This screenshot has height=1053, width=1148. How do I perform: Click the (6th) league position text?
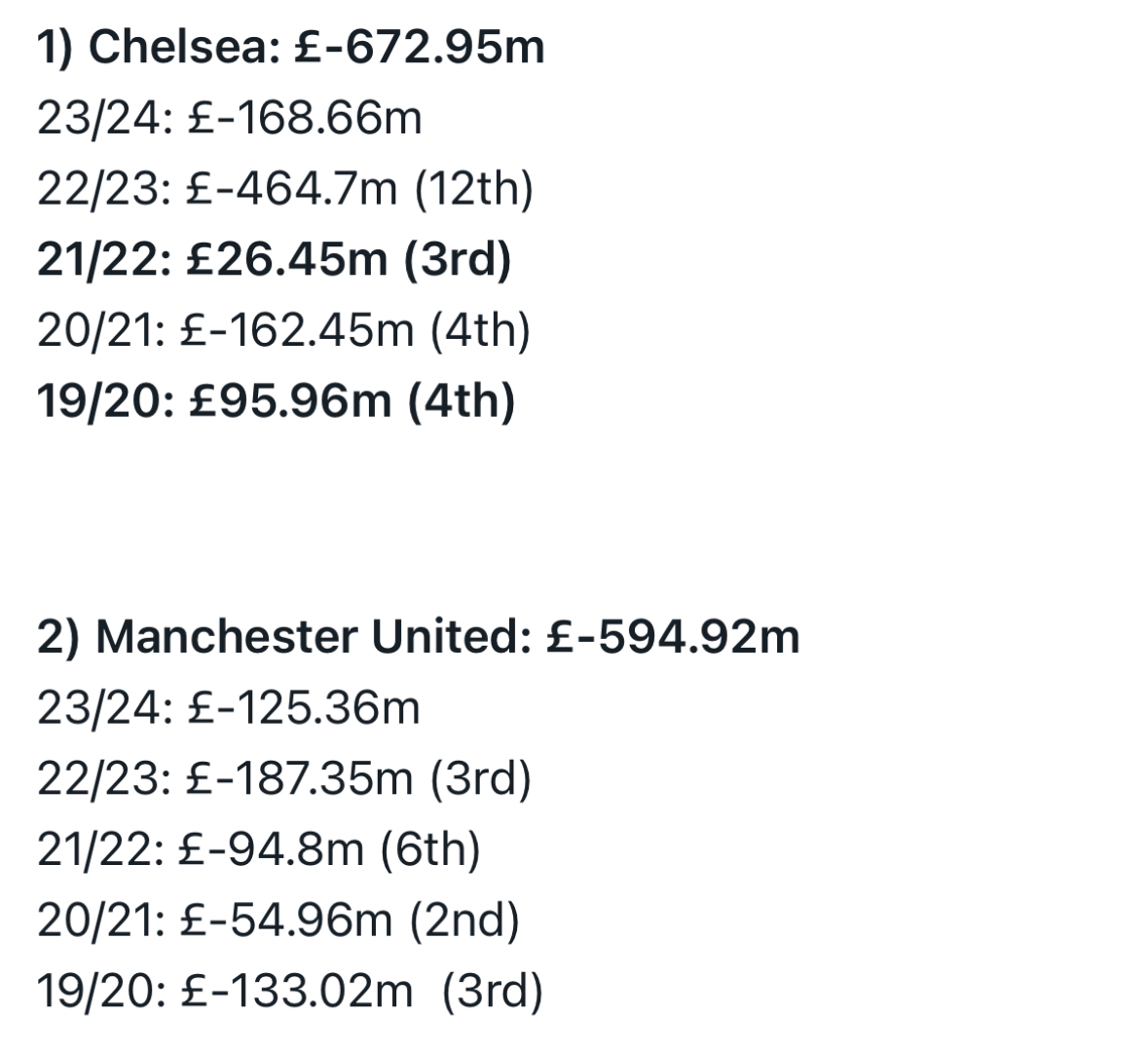pyautogui.click(x=430, y=849)
